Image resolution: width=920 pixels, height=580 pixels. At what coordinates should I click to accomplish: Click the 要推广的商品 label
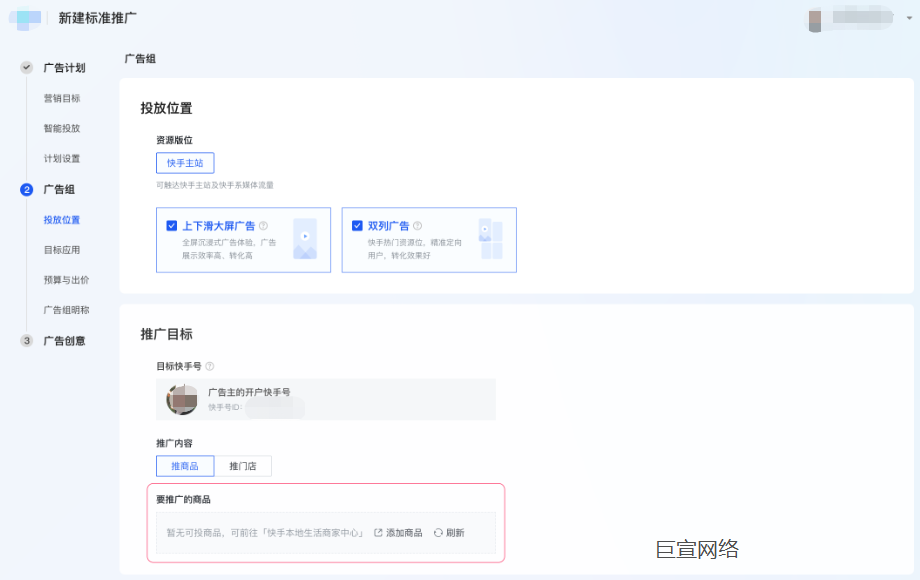click(183, 500)
